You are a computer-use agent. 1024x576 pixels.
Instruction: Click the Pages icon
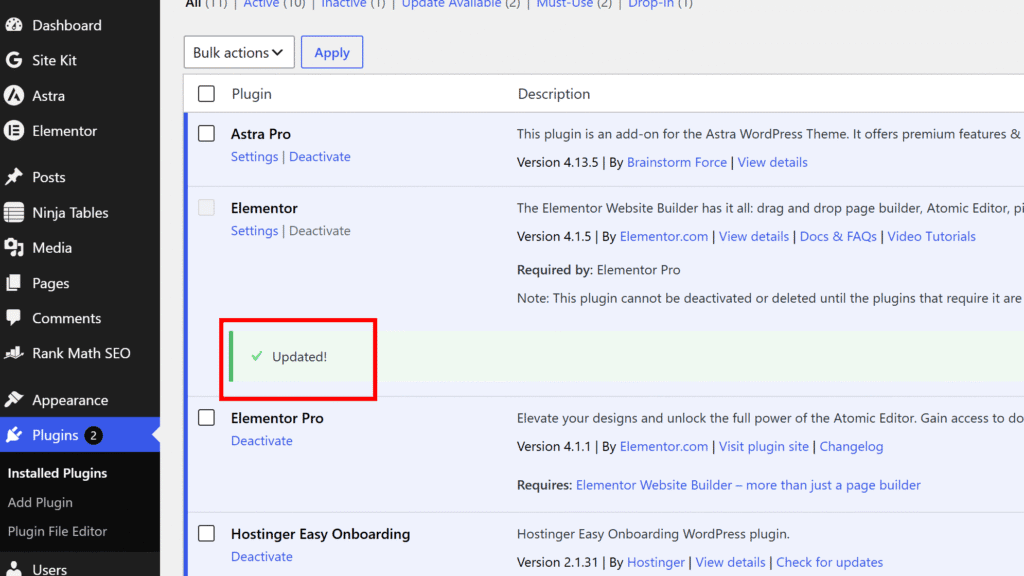tap(14, 283)
